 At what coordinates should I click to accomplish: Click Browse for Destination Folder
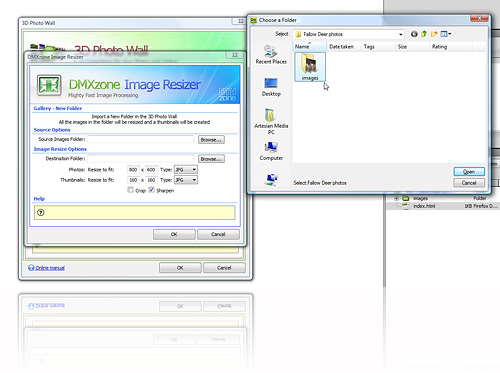click(211, 159)
